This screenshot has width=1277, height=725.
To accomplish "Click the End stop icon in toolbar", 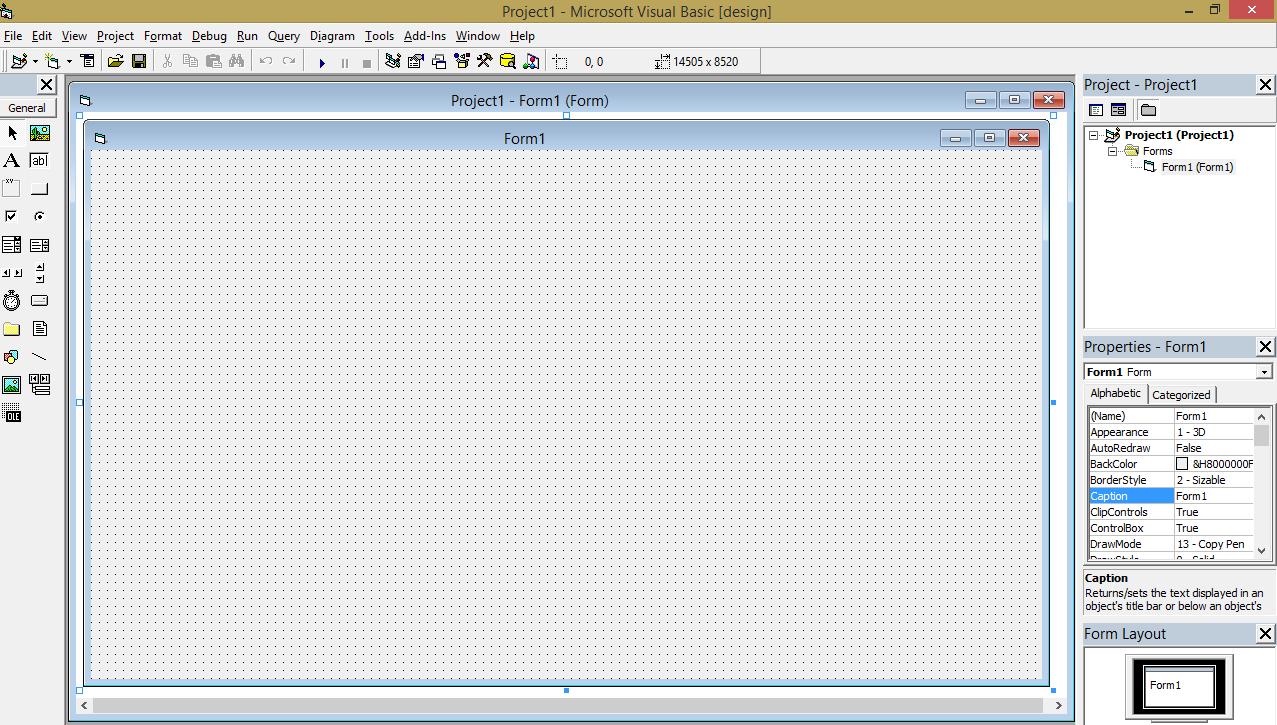I will (367, 62).
